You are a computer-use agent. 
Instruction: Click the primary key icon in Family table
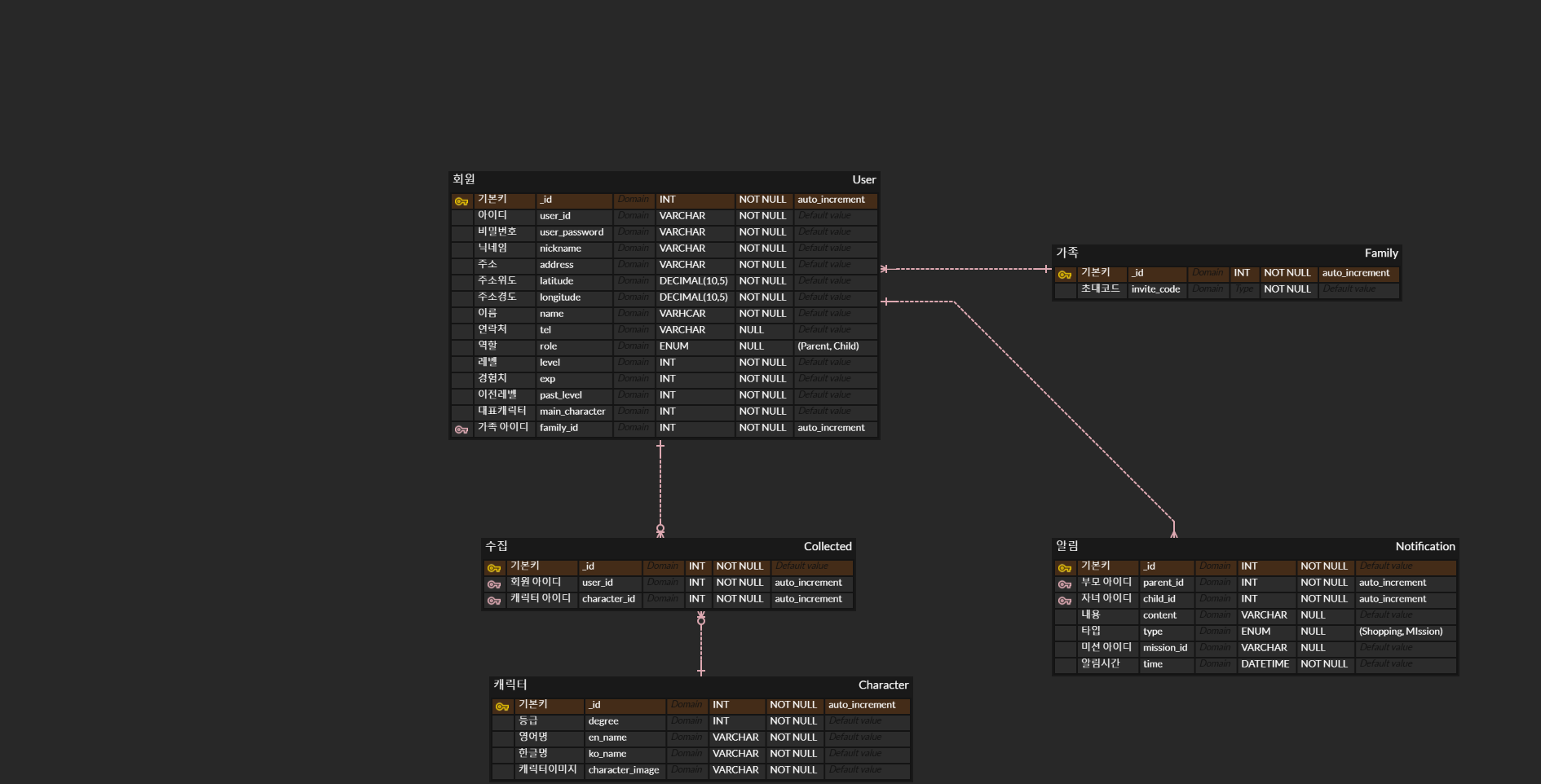[x=1065, y=275]
